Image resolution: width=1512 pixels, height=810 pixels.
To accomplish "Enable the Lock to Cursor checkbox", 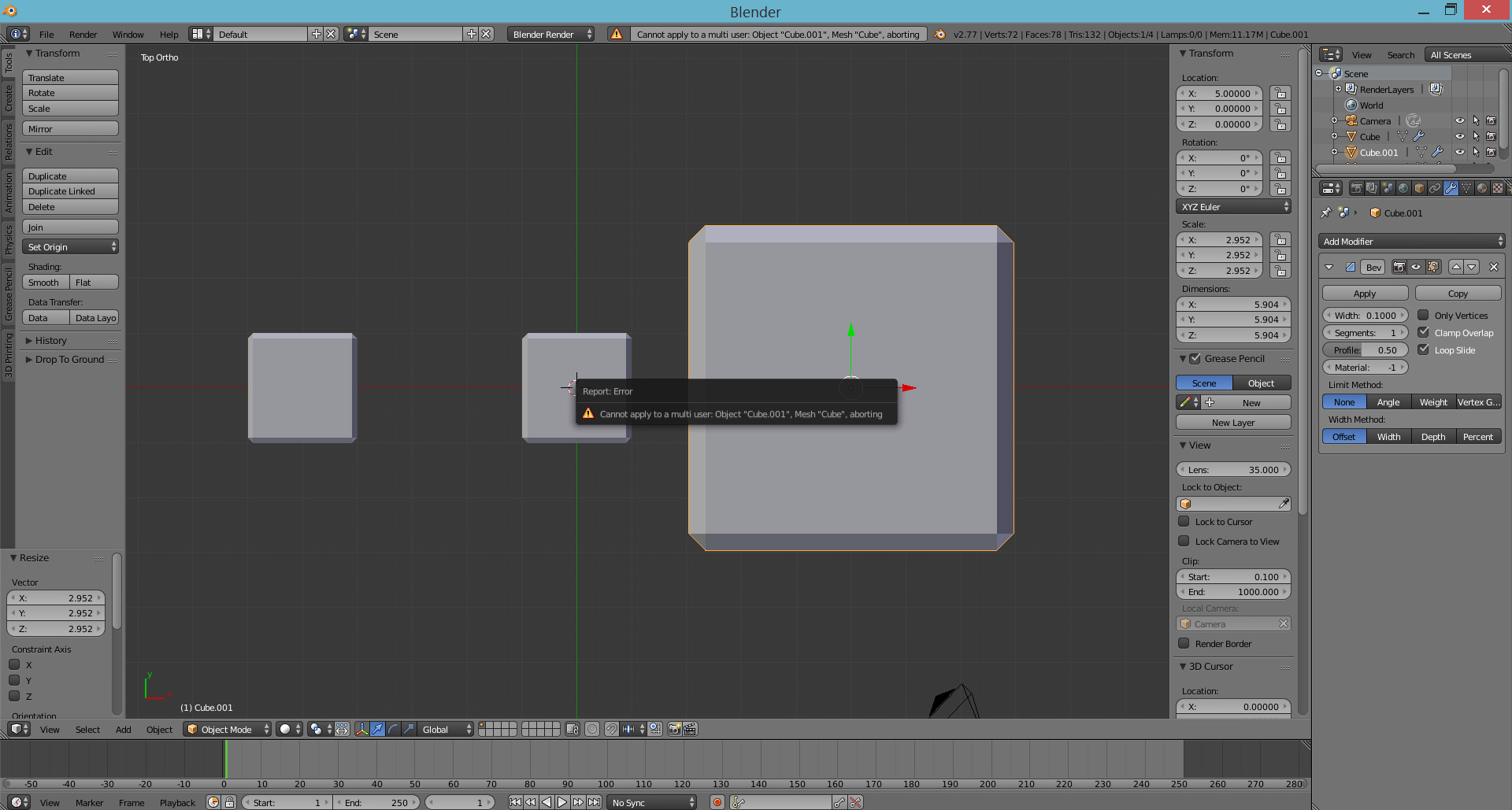I will tap(1184, 521).
